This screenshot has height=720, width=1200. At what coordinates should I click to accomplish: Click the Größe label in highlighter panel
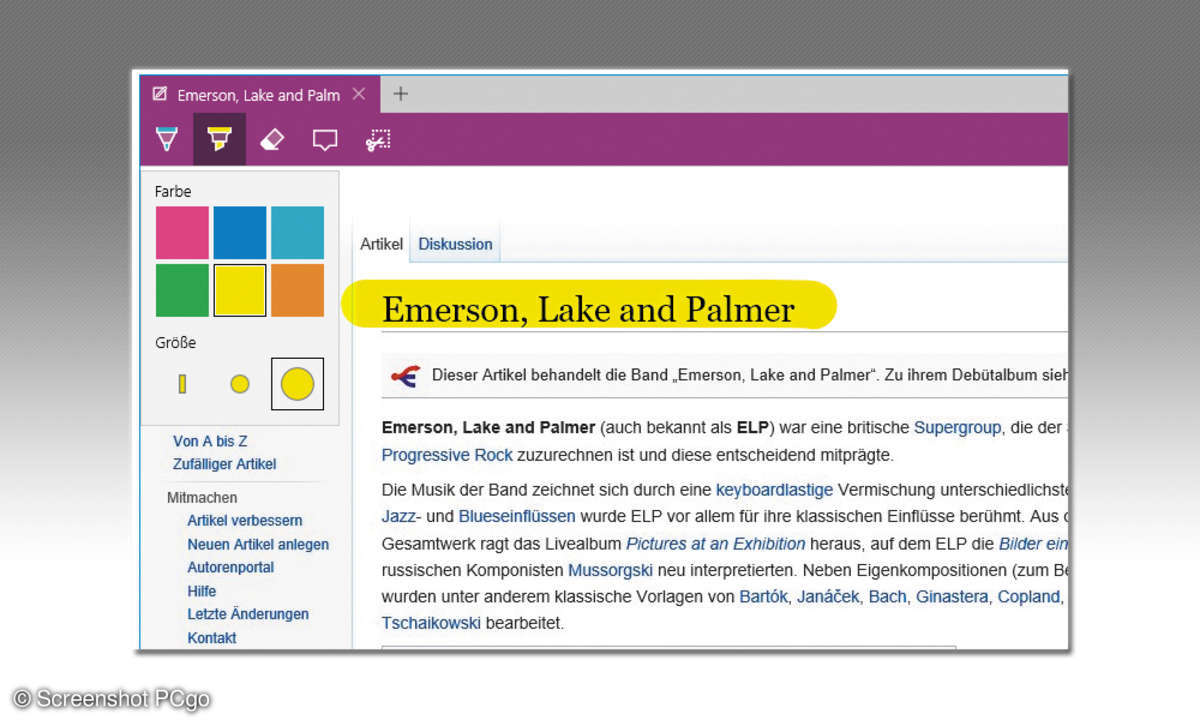(175, 343)
